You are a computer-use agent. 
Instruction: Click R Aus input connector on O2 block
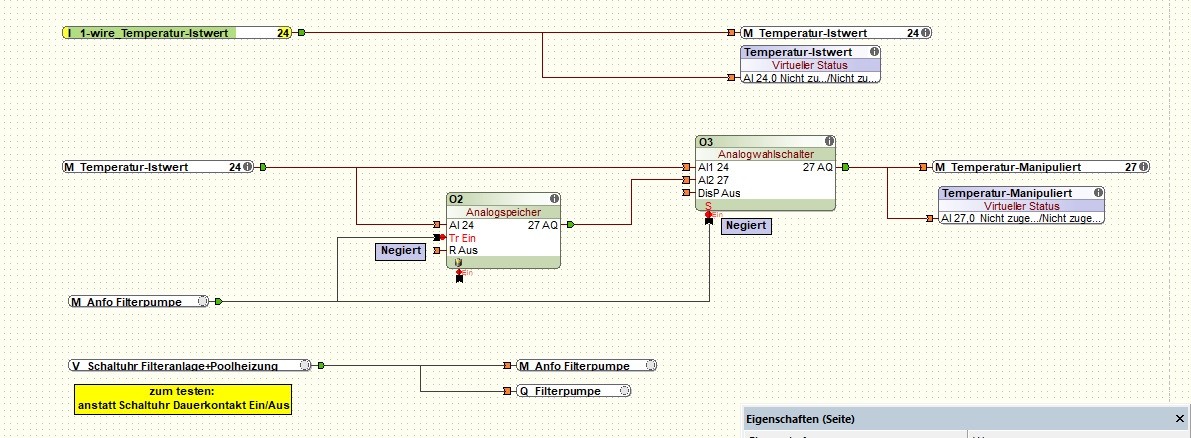point(437,251)
